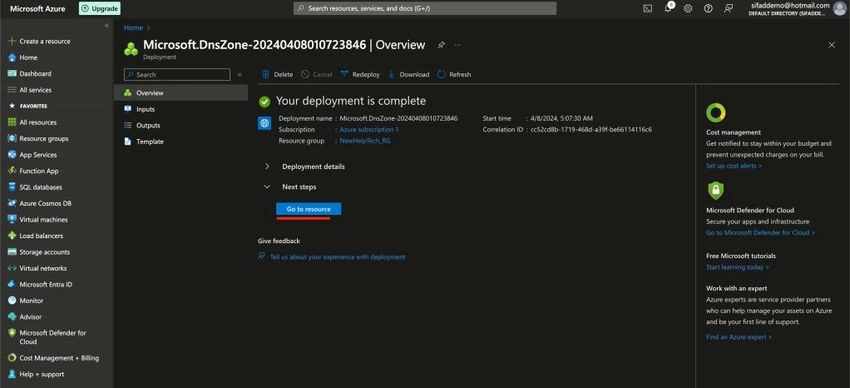Open the notifications bell icon
Screen dimensions: 850x388
[x=668, y=8]
